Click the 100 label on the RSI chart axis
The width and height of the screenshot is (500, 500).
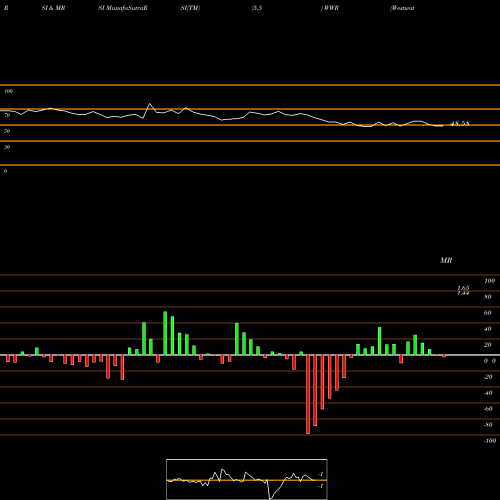pyautogui.click(x=8, y=91)
